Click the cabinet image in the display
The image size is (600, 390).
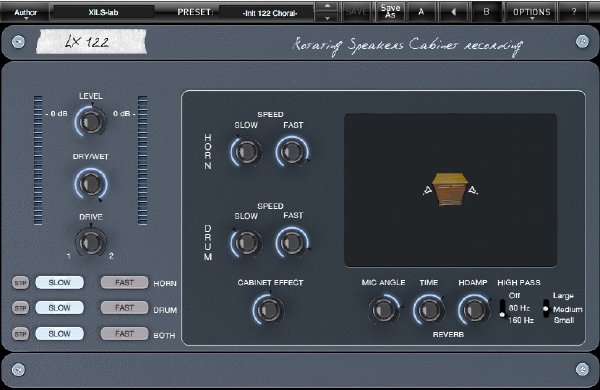pos(450,189)
